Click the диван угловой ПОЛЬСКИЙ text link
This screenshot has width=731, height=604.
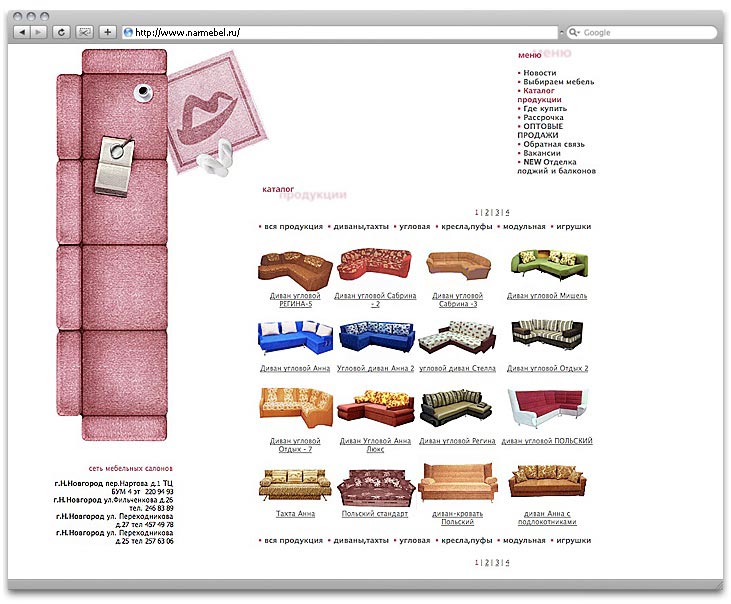pyautogui.click(x=547, y=441)
